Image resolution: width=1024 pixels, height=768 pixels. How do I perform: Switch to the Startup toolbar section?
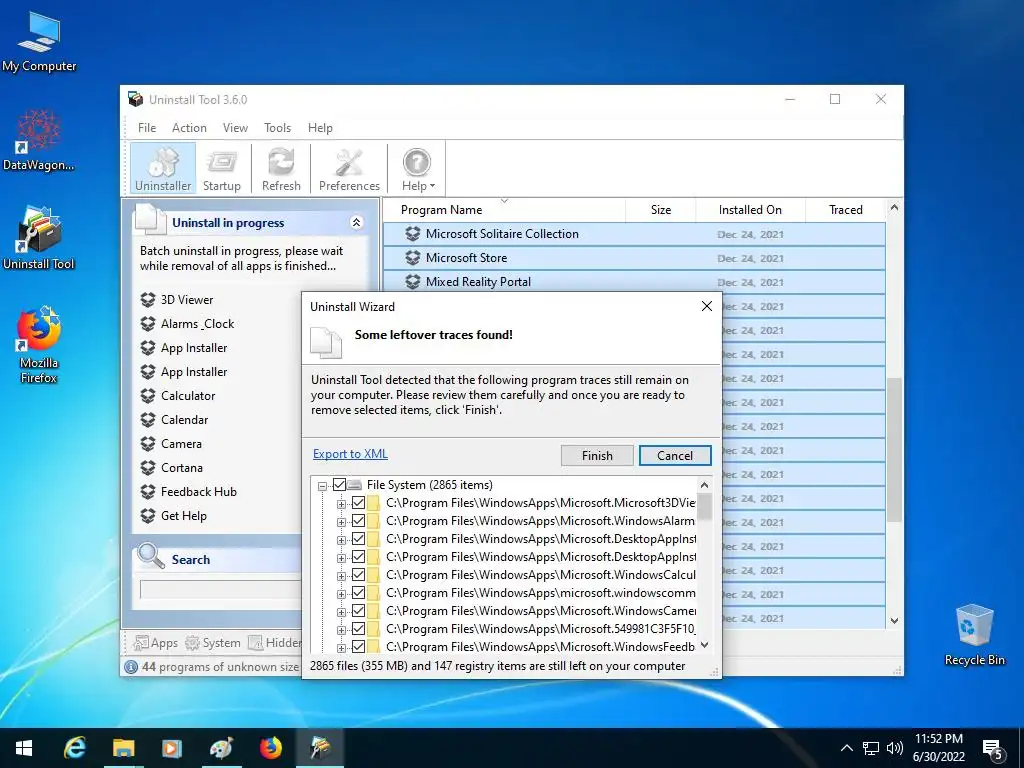(221, 168)
